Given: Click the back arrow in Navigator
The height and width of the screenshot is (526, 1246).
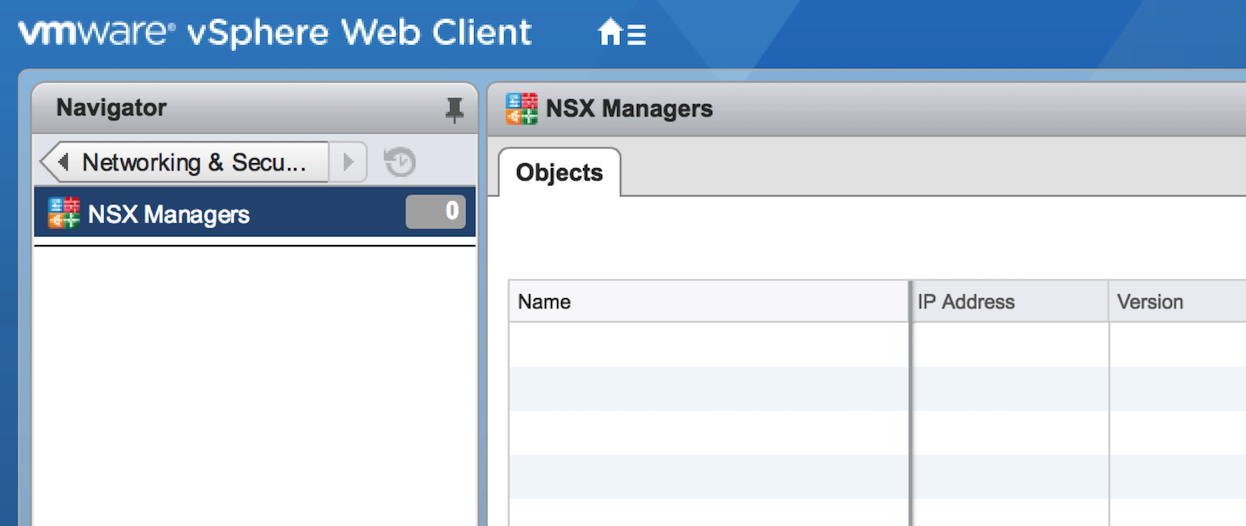Looking at the screenshot, I should click(x=62, y=162).
